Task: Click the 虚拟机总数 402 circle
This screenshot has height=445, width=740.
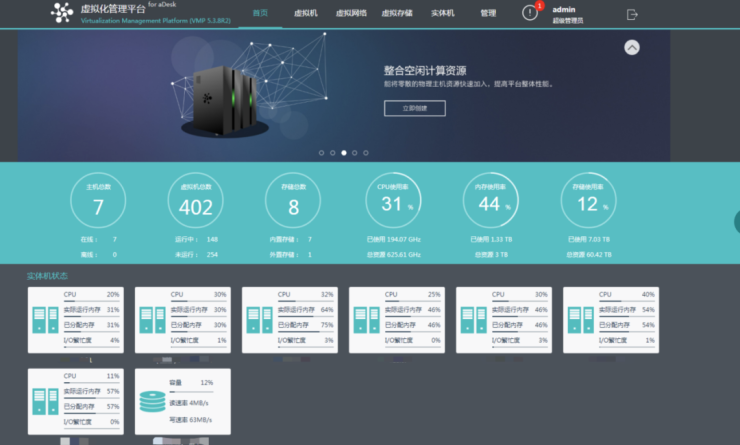Action: pos(196,207)
